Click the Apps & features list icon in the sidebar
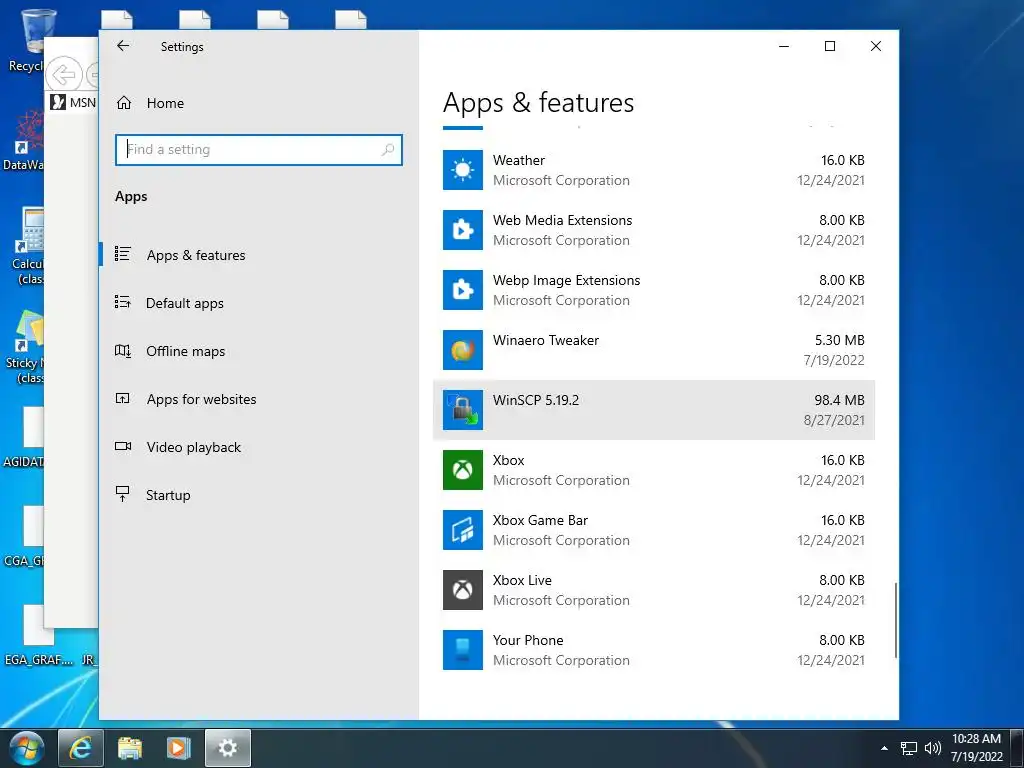 pyautogui.click(x=122, y=254)
